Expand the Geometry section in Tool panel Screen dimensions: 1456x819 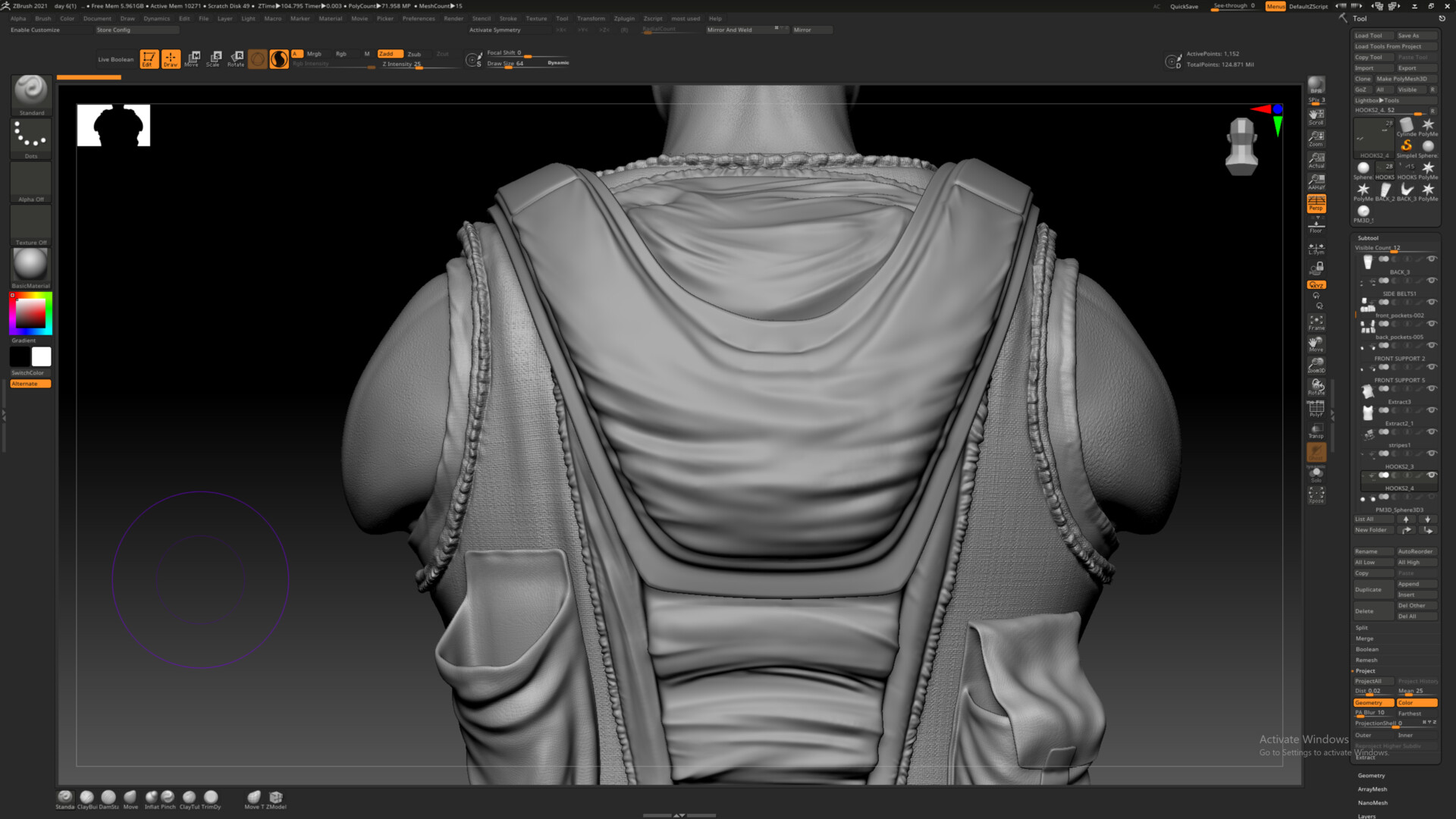[x=1371, y=775]
